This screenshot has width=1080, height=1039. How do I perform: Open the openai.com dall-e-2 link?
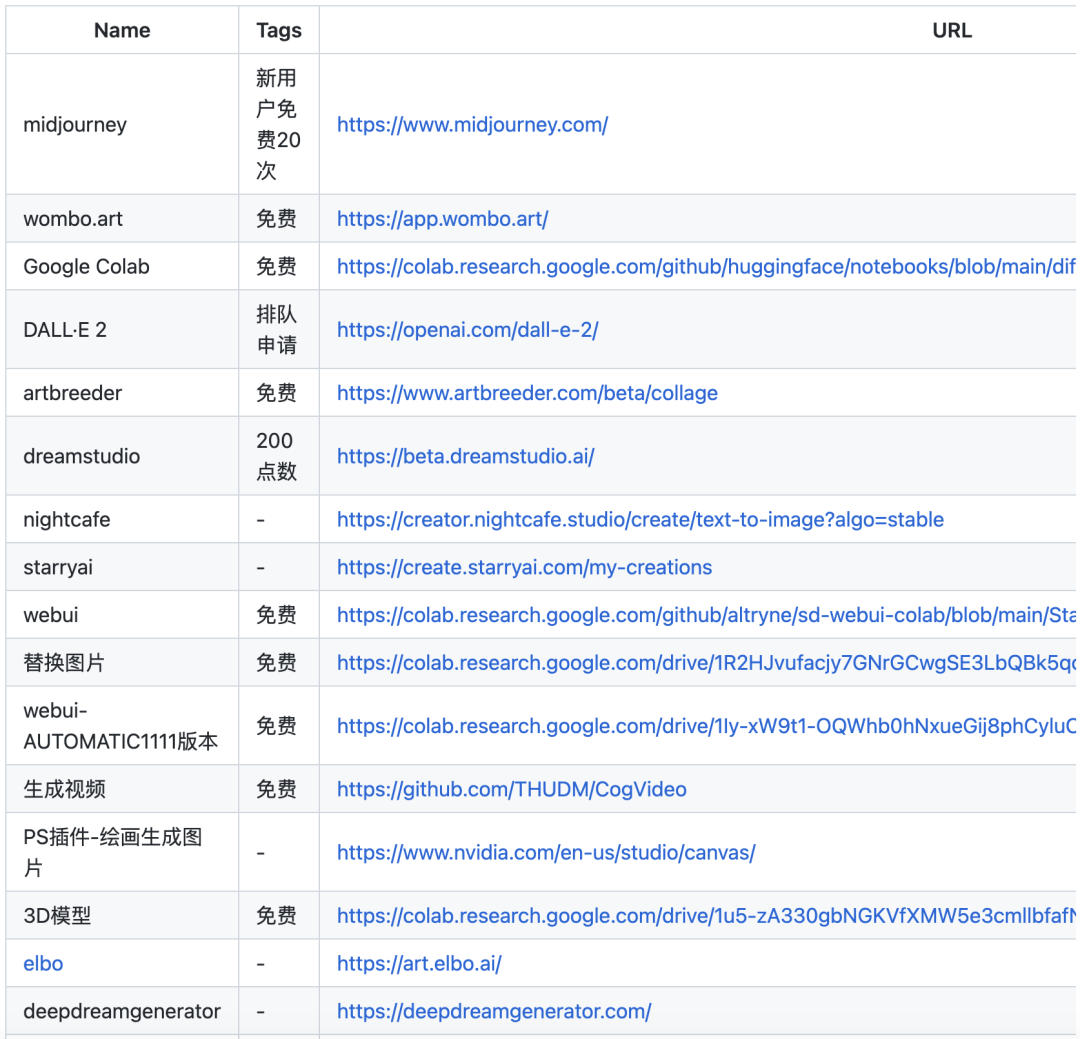coord(468,330)
